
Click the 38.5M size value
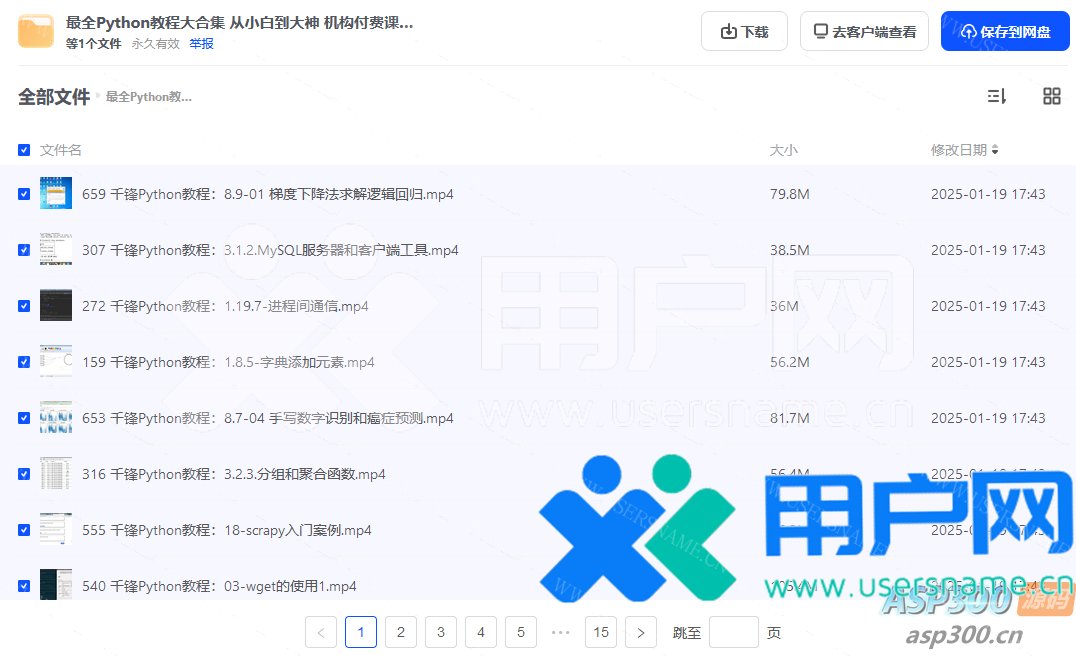click(x=789, y=250)
